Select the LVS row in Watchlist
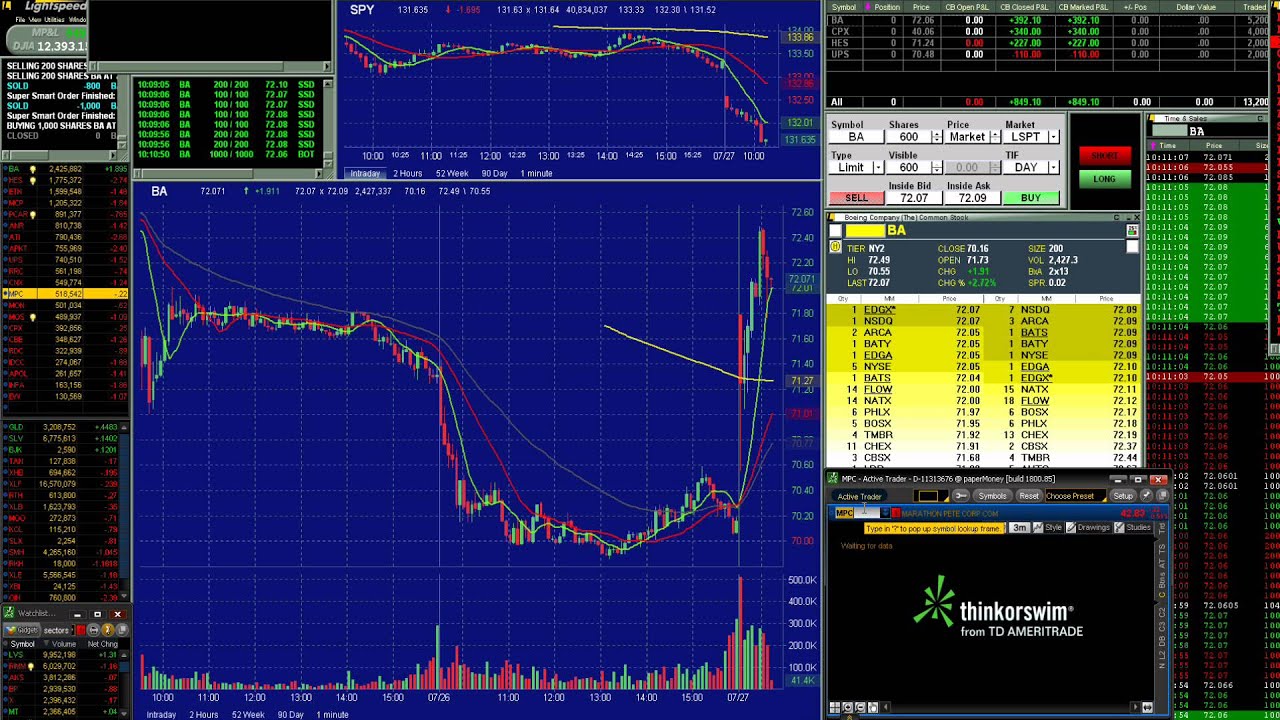 coord(60,654)
